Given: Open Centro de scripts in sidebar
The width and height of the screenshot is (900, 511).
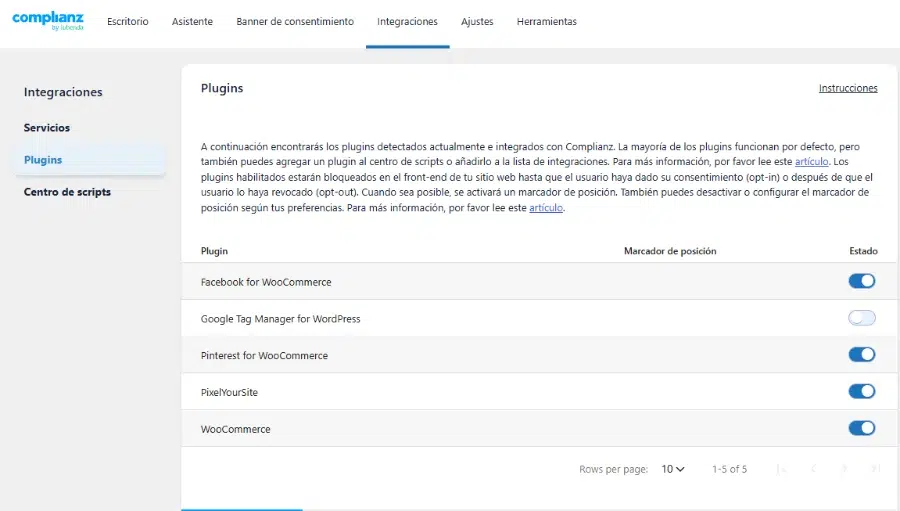Looking at the screenshot, I should pos(67,192).
